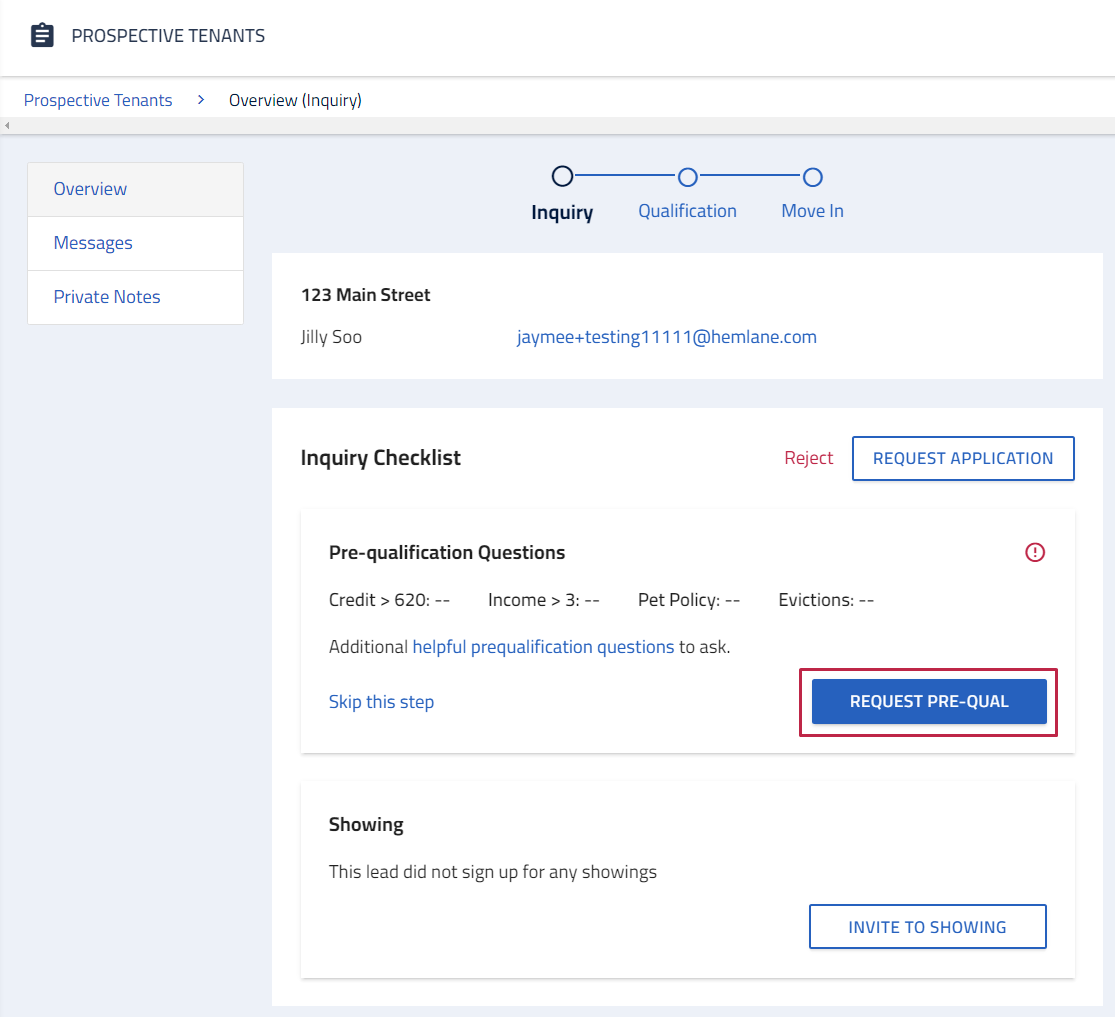Image resolution: width=1115 pixels, height=1017 pixels.
Task: Select the Move In step circle
Action: (812, 177)
